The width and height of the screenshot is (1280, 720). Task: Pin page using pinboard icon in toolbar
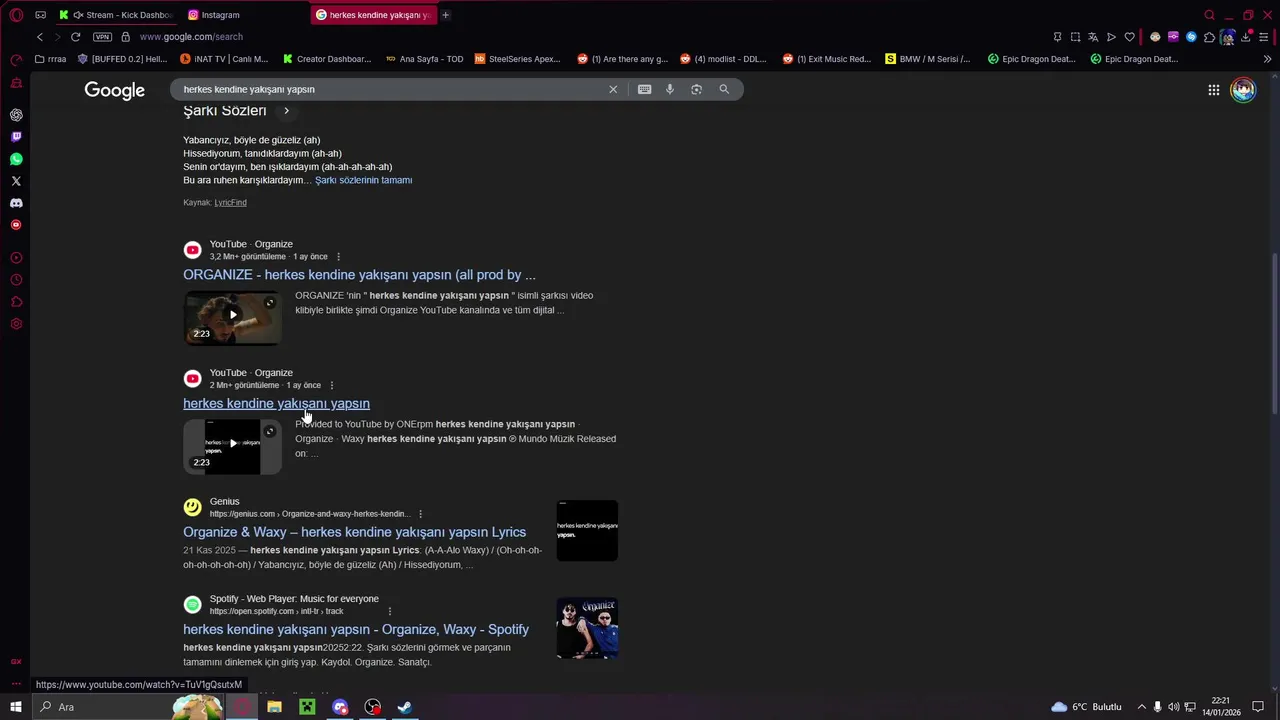[1057, 37]
